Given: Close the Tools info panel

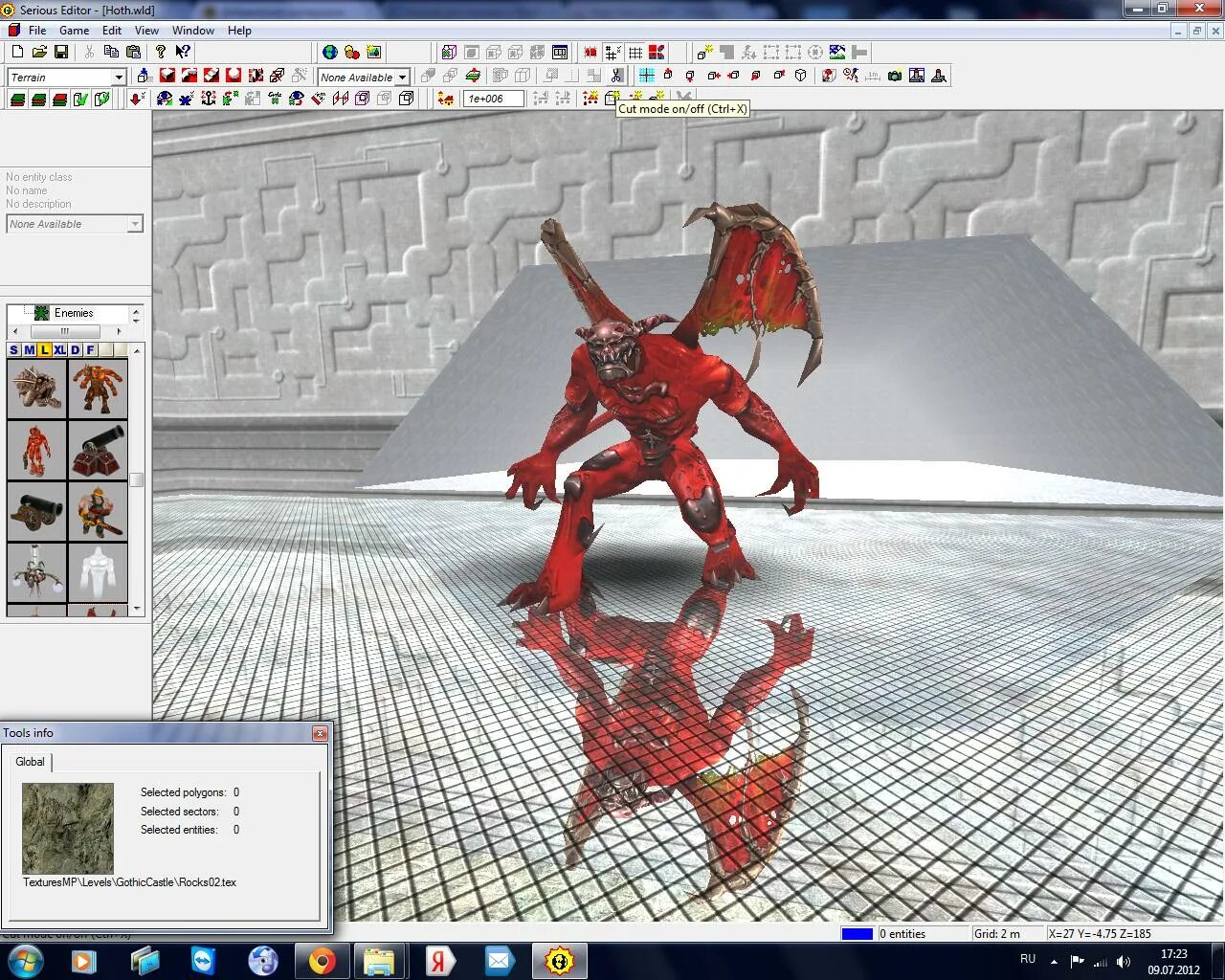Looking at the screenshot, I should (320, 733).
